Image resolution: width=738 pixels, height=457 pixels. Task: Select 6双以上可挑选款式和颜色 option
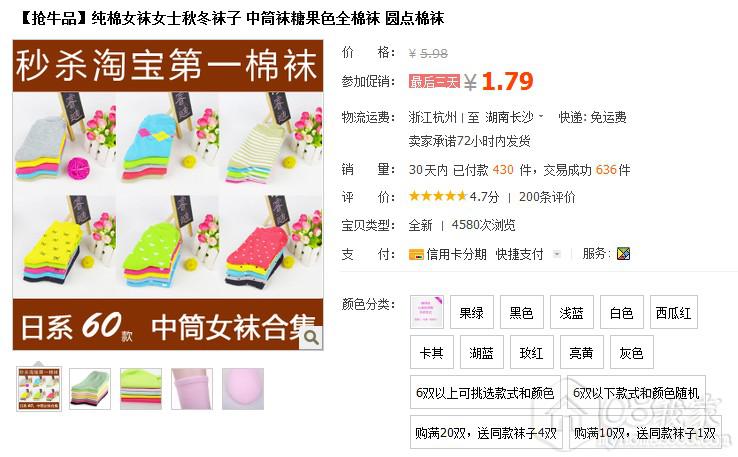click(x=485, y=392)
